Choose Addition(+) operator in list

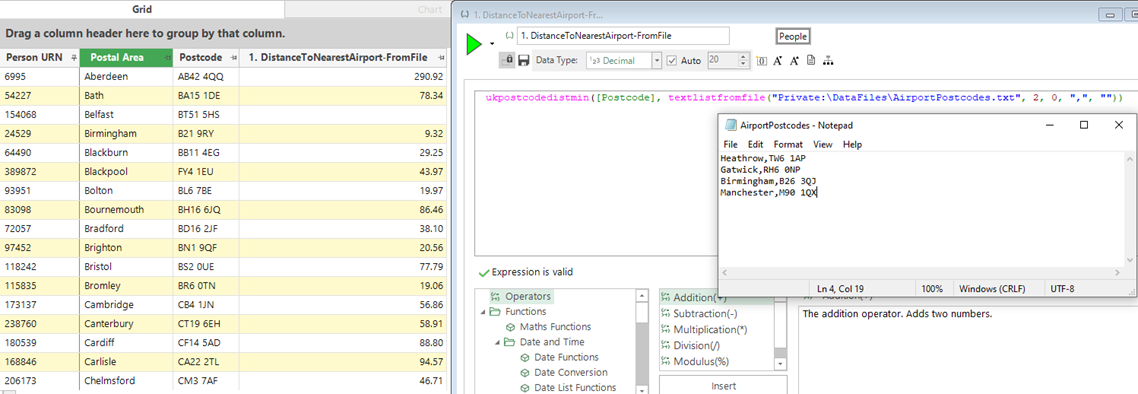click(700, 297)
